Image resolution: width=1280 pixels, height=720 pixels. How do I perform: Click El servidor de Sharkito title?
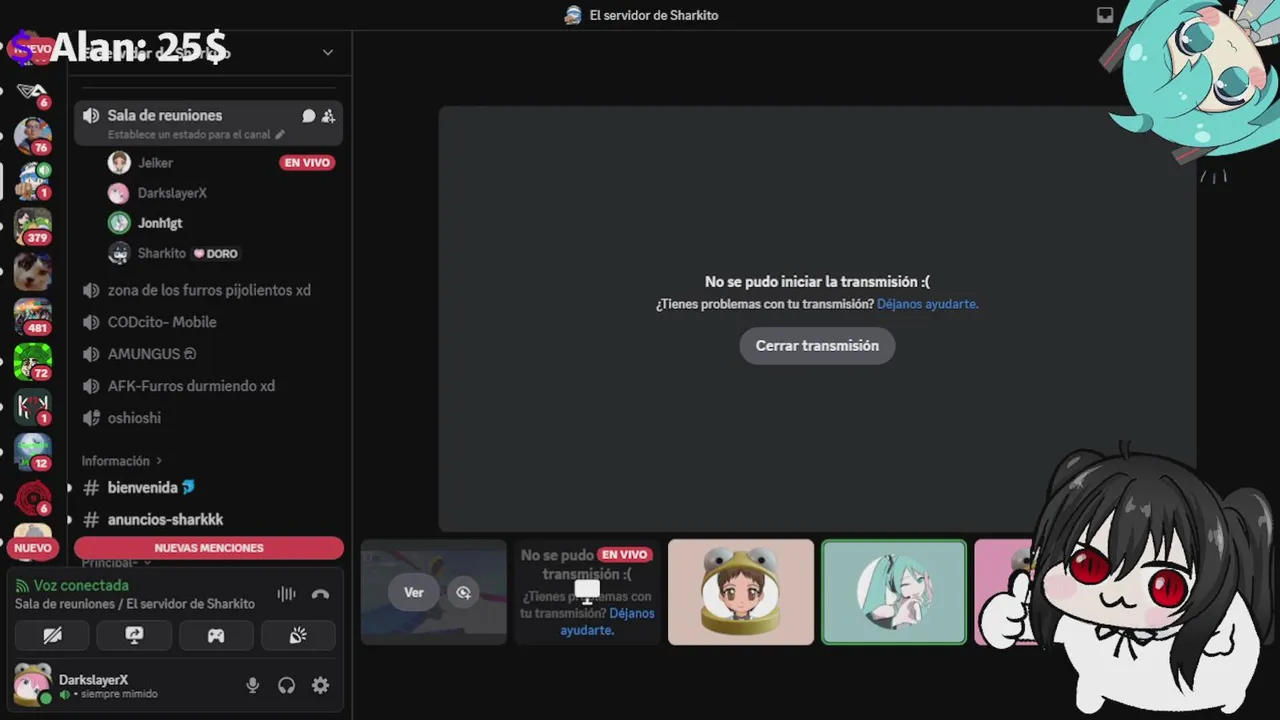point(654,15)
